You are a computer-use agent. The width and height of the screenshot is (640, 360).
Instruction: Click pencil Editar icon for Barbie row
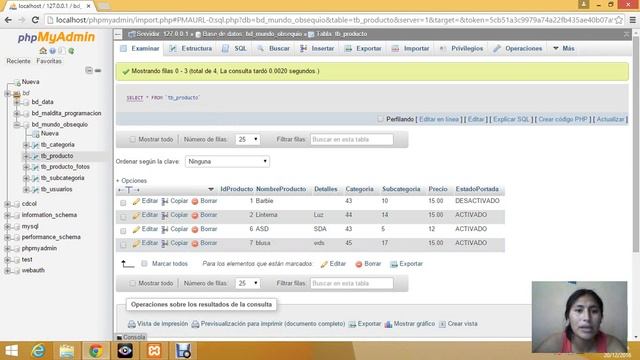[x=136, y=201]
